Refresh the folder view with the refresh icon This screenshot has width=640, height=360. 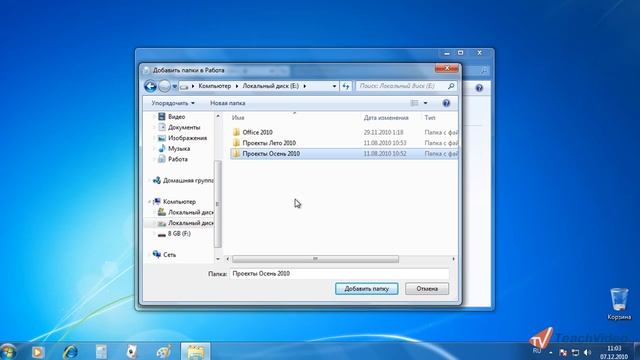346,86
